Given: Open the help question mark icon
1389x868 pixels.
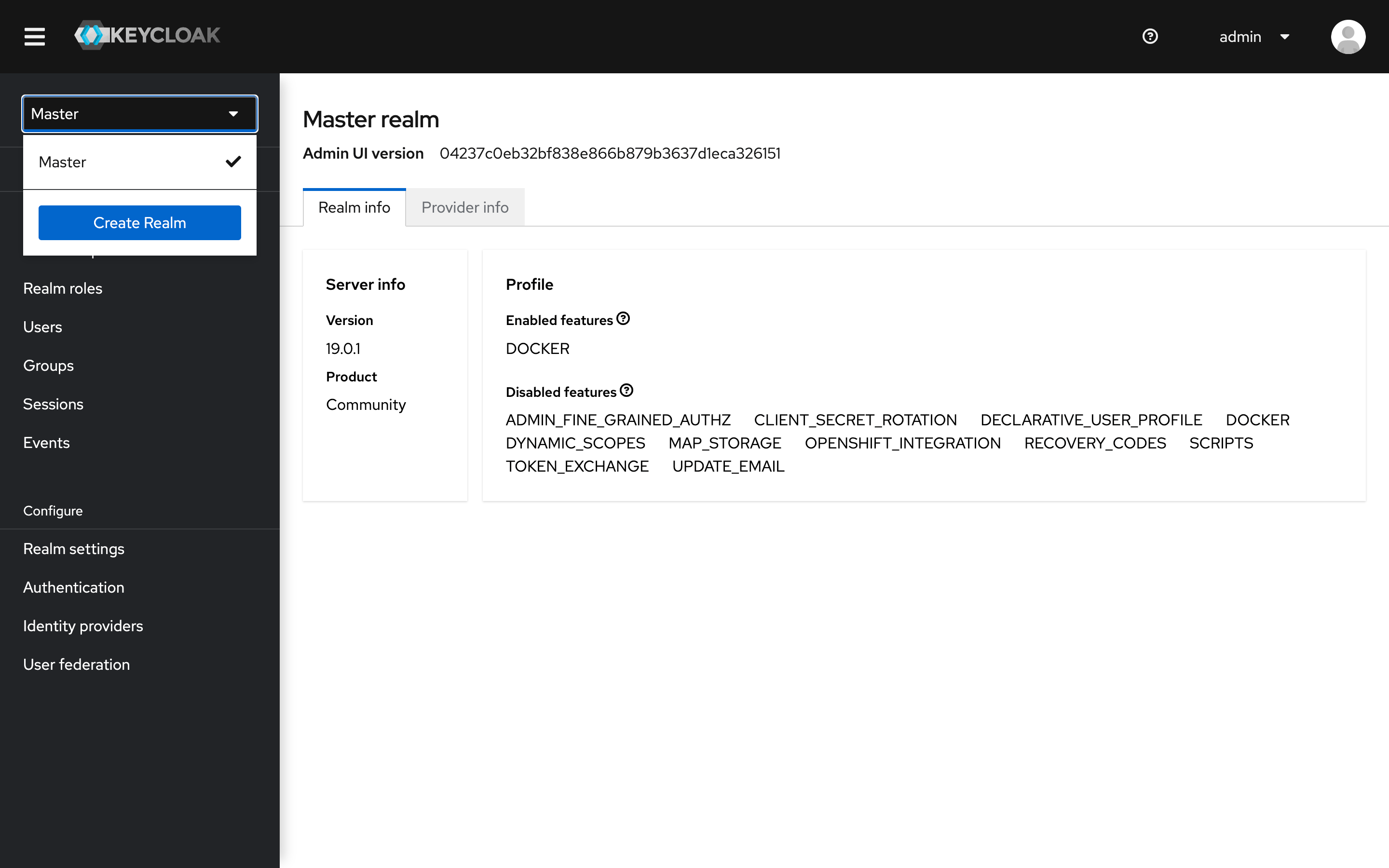Looking at the screenshot, I should pos(1150,36).
